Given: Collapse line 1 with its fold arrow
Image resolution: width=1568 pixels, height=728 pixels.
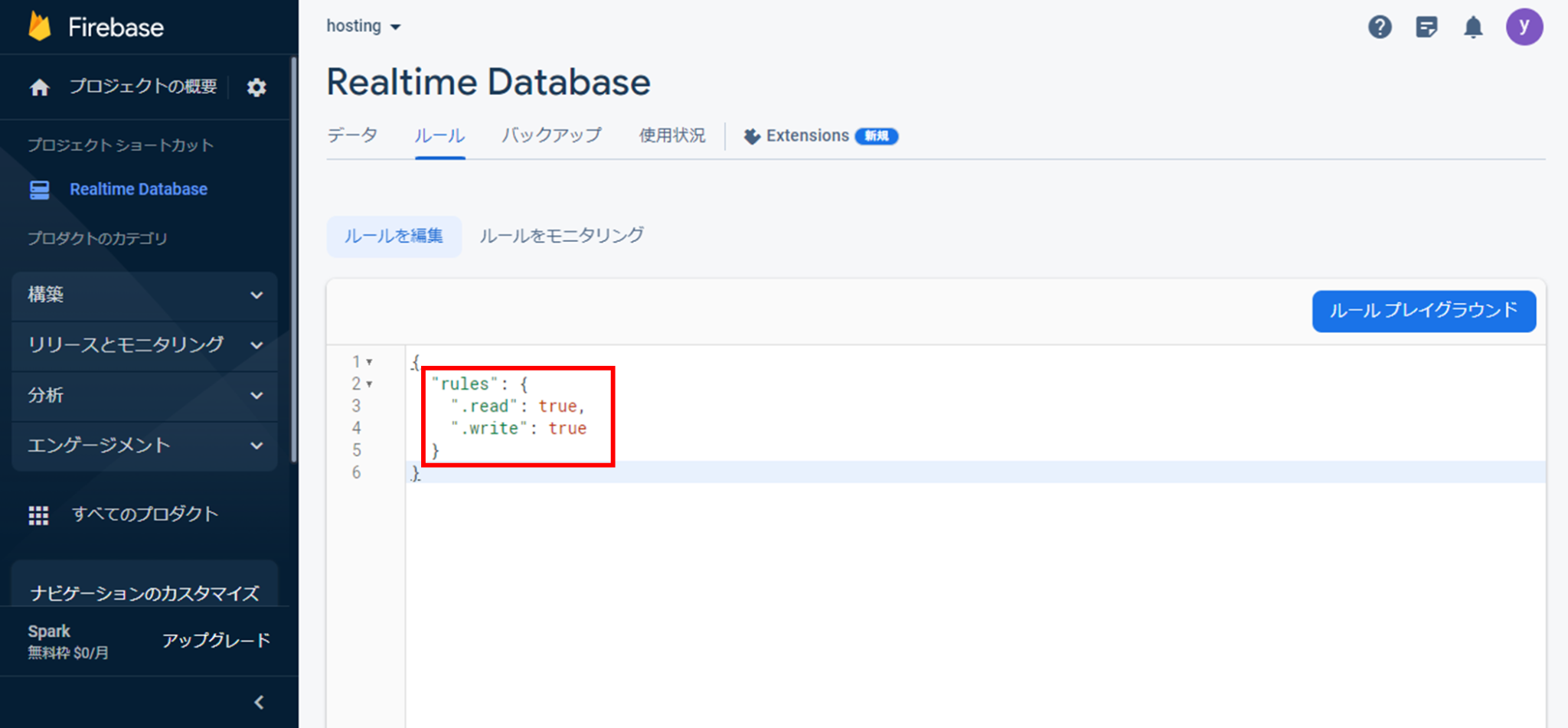Looking at the screenshot, I should click(x=370, y=361).
